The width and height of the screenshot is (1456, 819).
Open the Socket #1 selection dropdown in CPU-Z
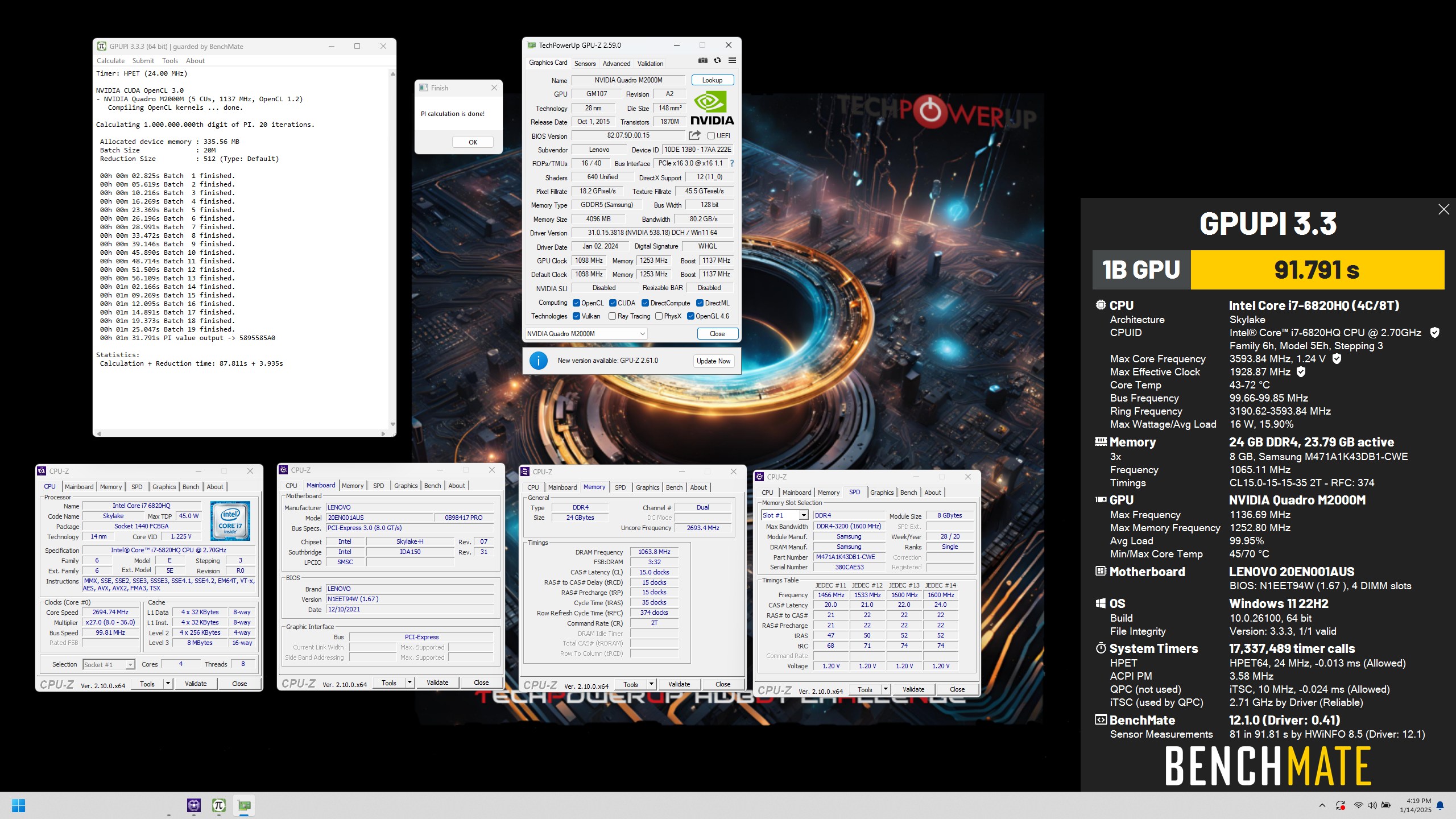(x=109, y=664)
